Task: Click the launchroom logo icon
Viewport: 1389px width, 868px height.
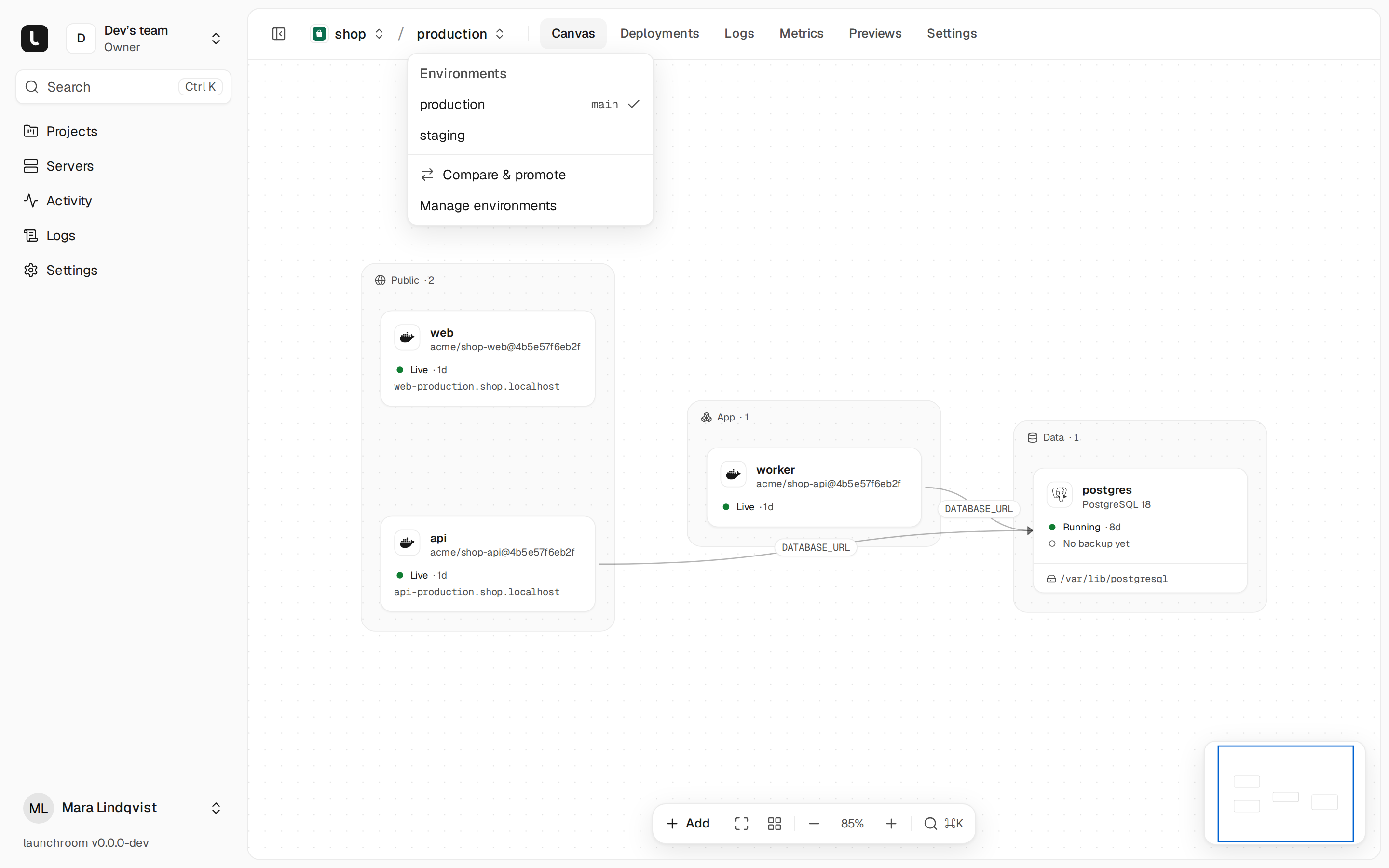Action: click(34, 39)
